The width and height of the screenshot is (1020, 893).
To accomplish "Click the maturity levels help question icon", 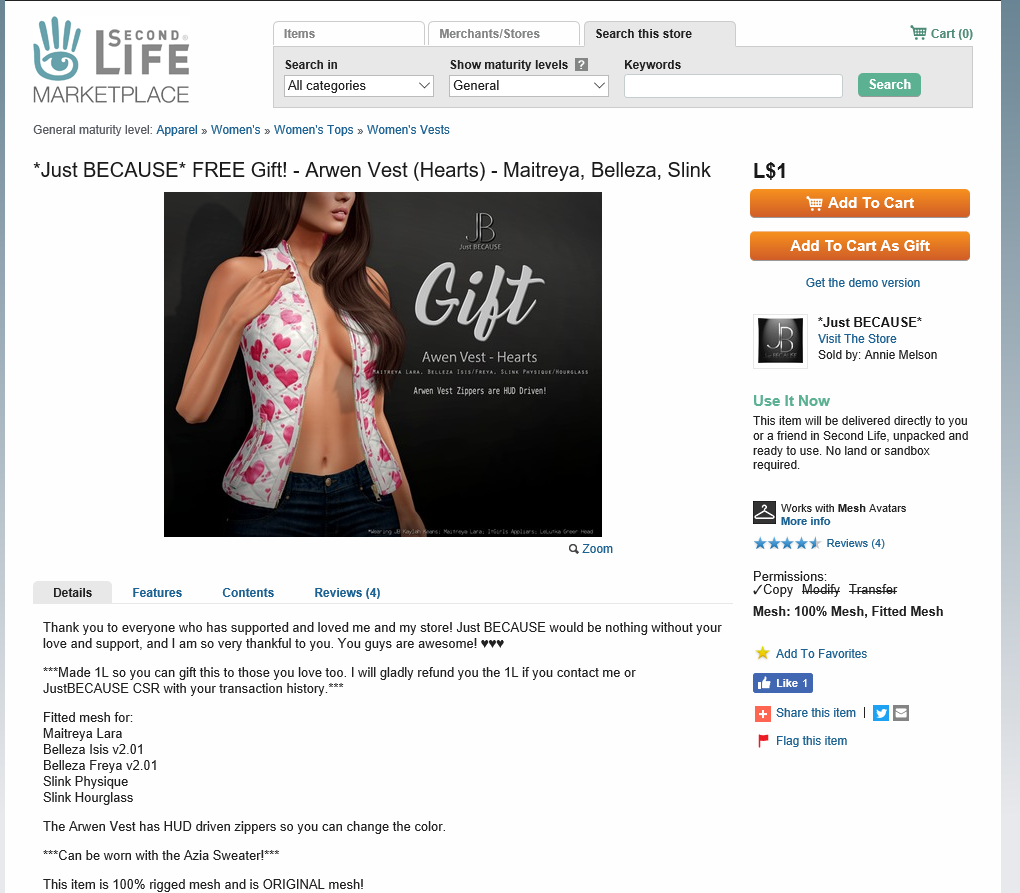I will point(582,64).
